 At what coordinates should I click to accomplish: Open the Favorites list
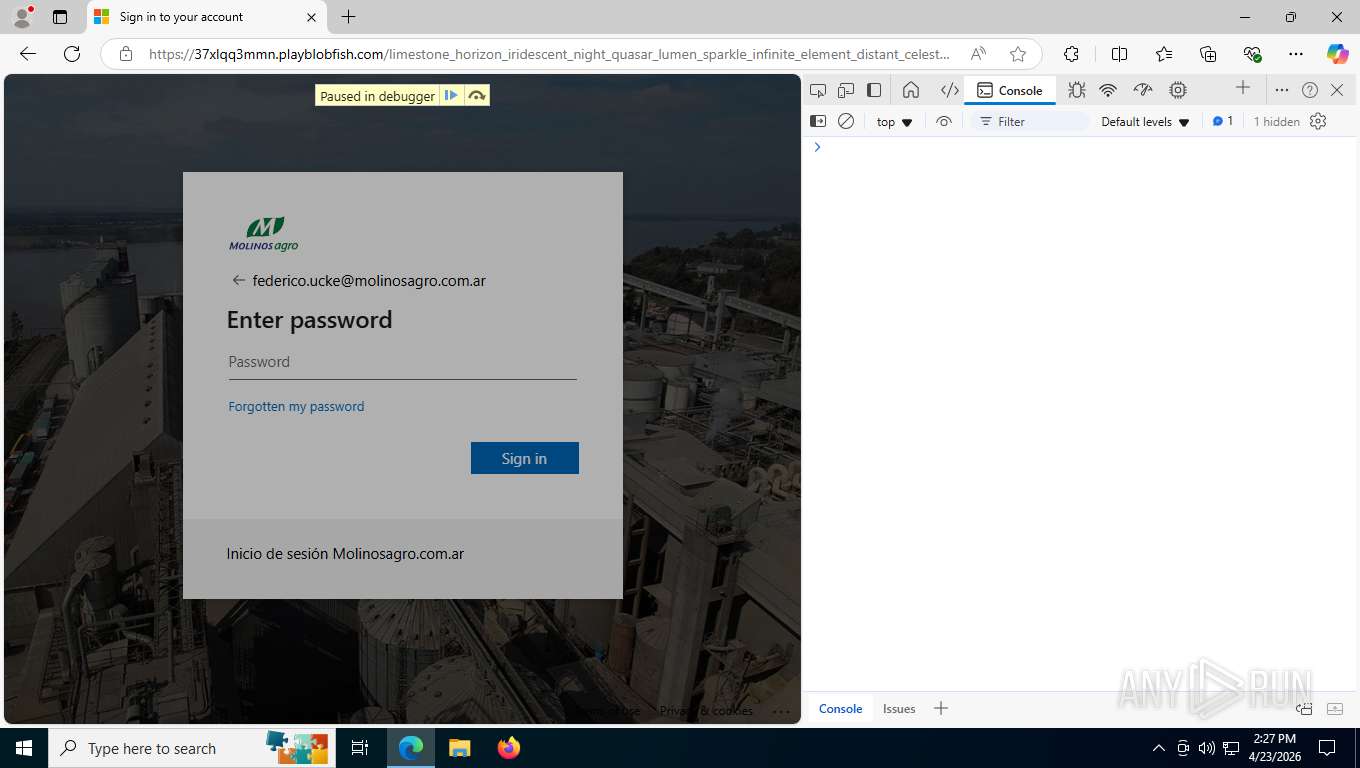tap(1164, 54)
